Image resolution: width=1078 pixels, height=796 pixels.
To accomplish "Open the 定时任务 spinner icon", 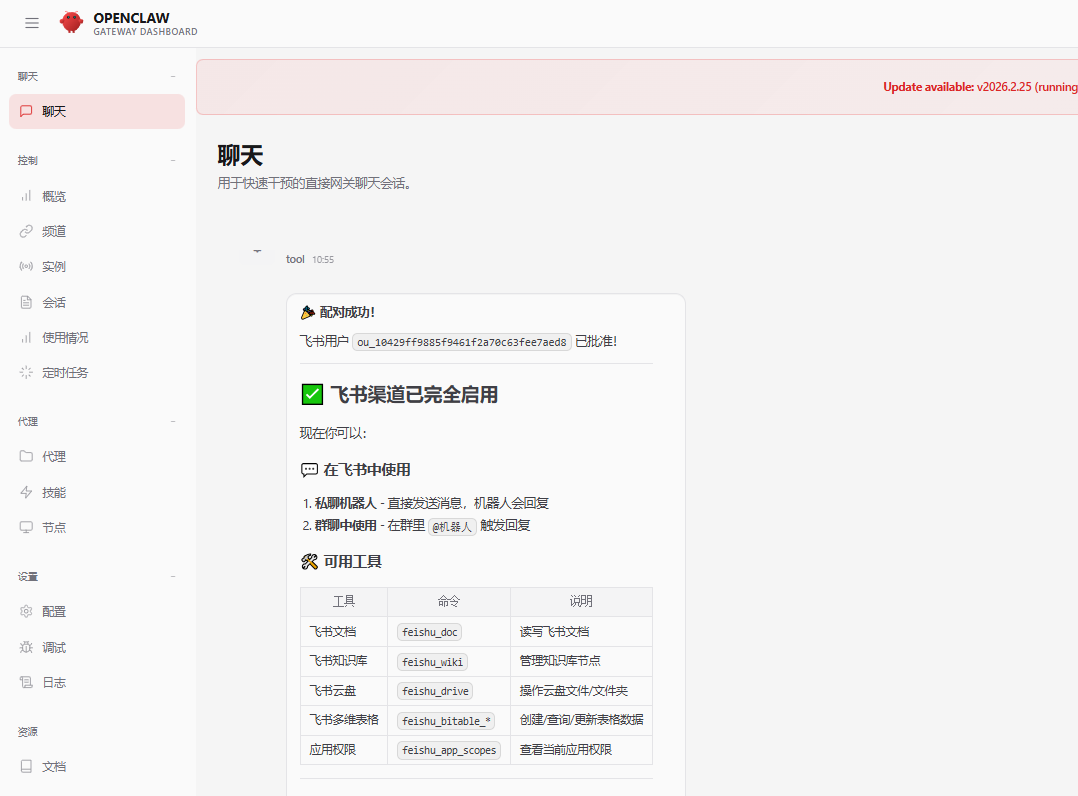I will [x=26, y=373].
